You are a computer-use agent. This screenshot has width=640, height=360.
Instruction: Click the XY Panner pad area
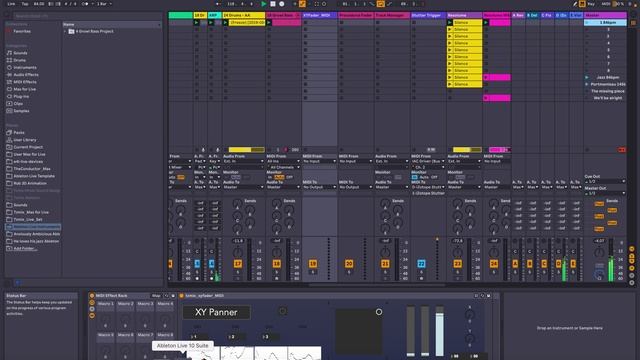coord(359,332)
